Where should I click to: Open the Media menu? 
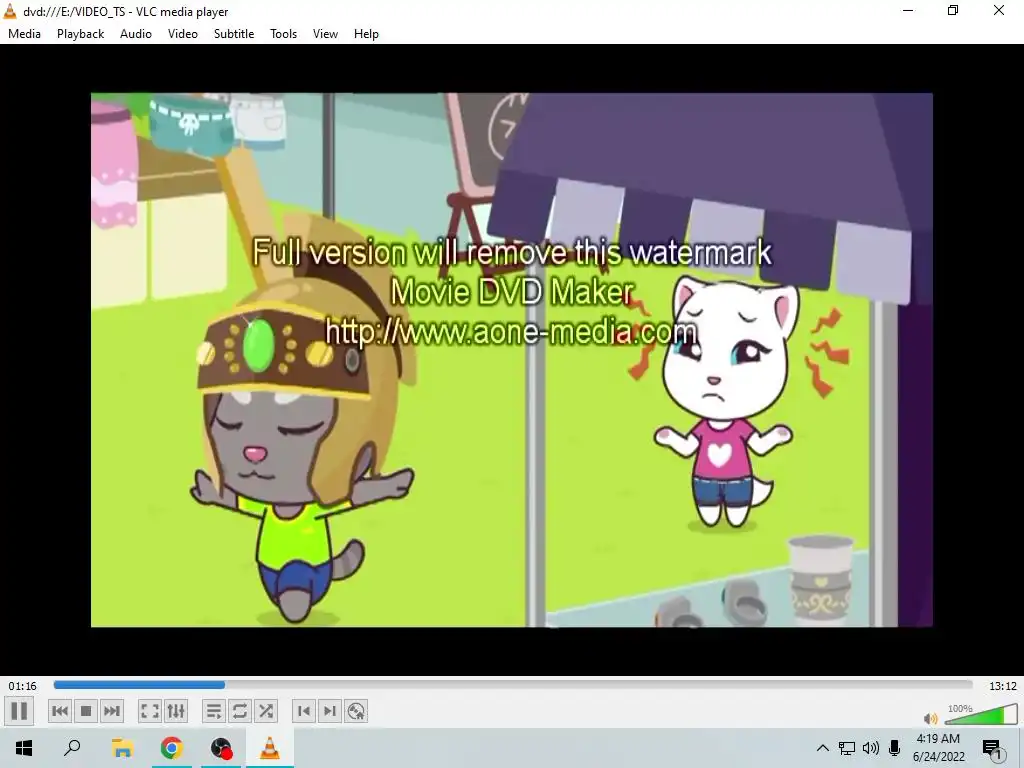coord(25,34)
